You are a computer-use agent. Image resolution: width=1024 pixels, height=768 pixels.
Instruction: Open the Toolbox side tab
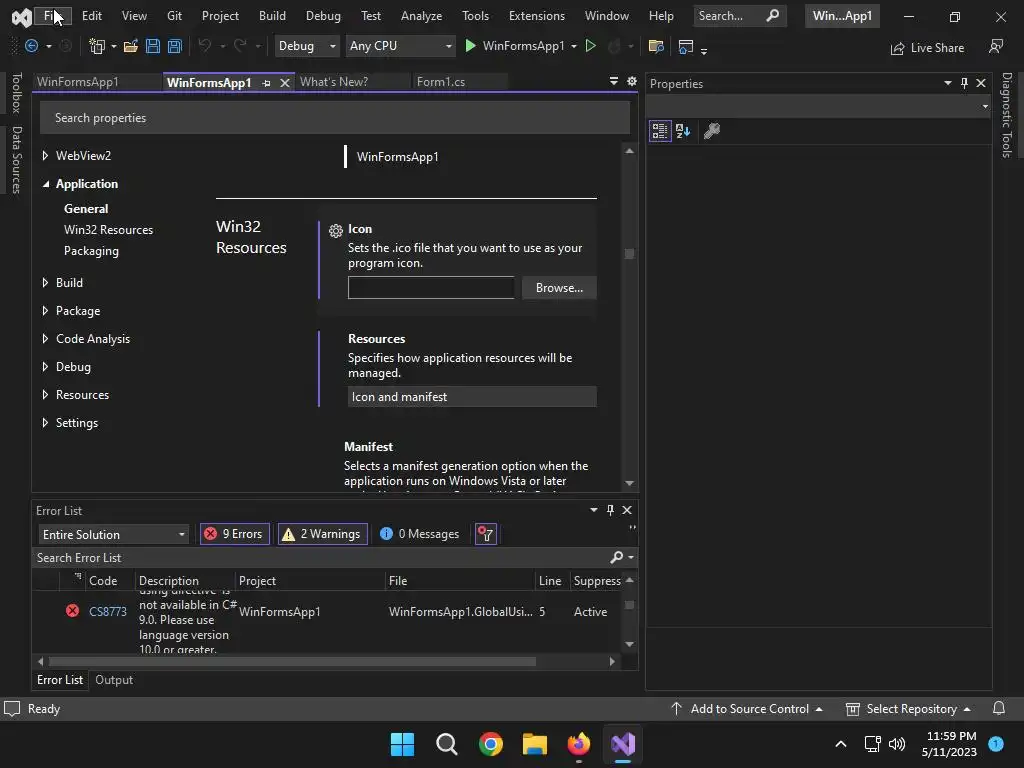[16, 93]
